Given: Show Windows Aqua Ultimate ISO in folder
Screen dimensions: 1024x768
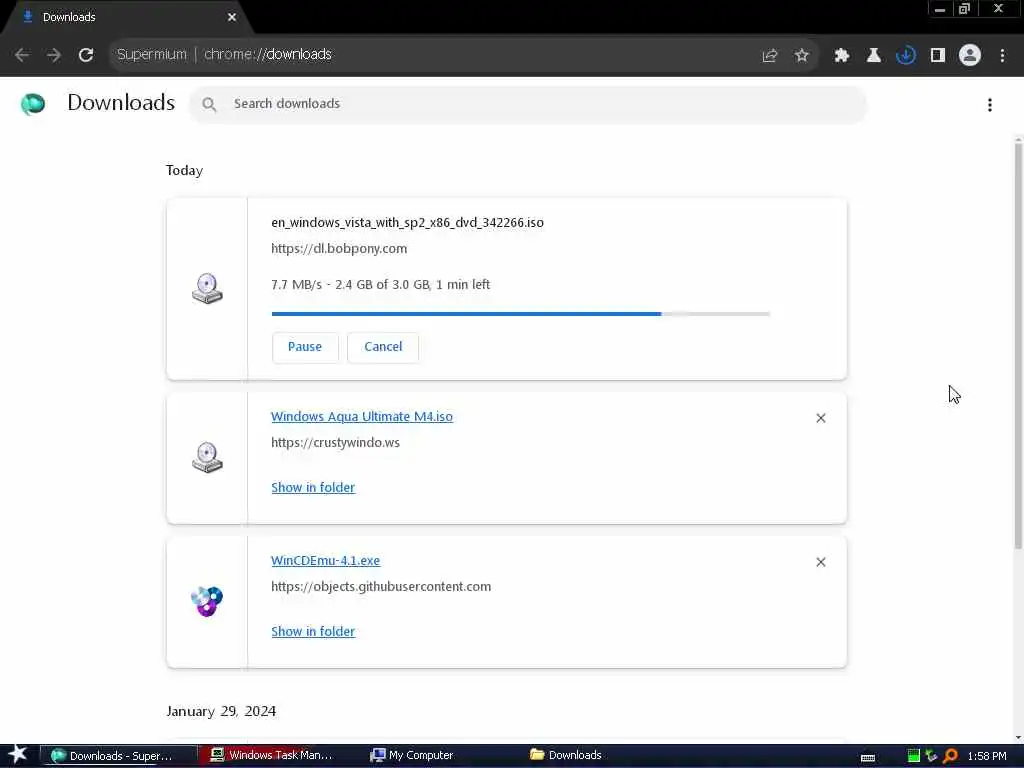Looking at the screenshot, I should (x=313, y=487).
